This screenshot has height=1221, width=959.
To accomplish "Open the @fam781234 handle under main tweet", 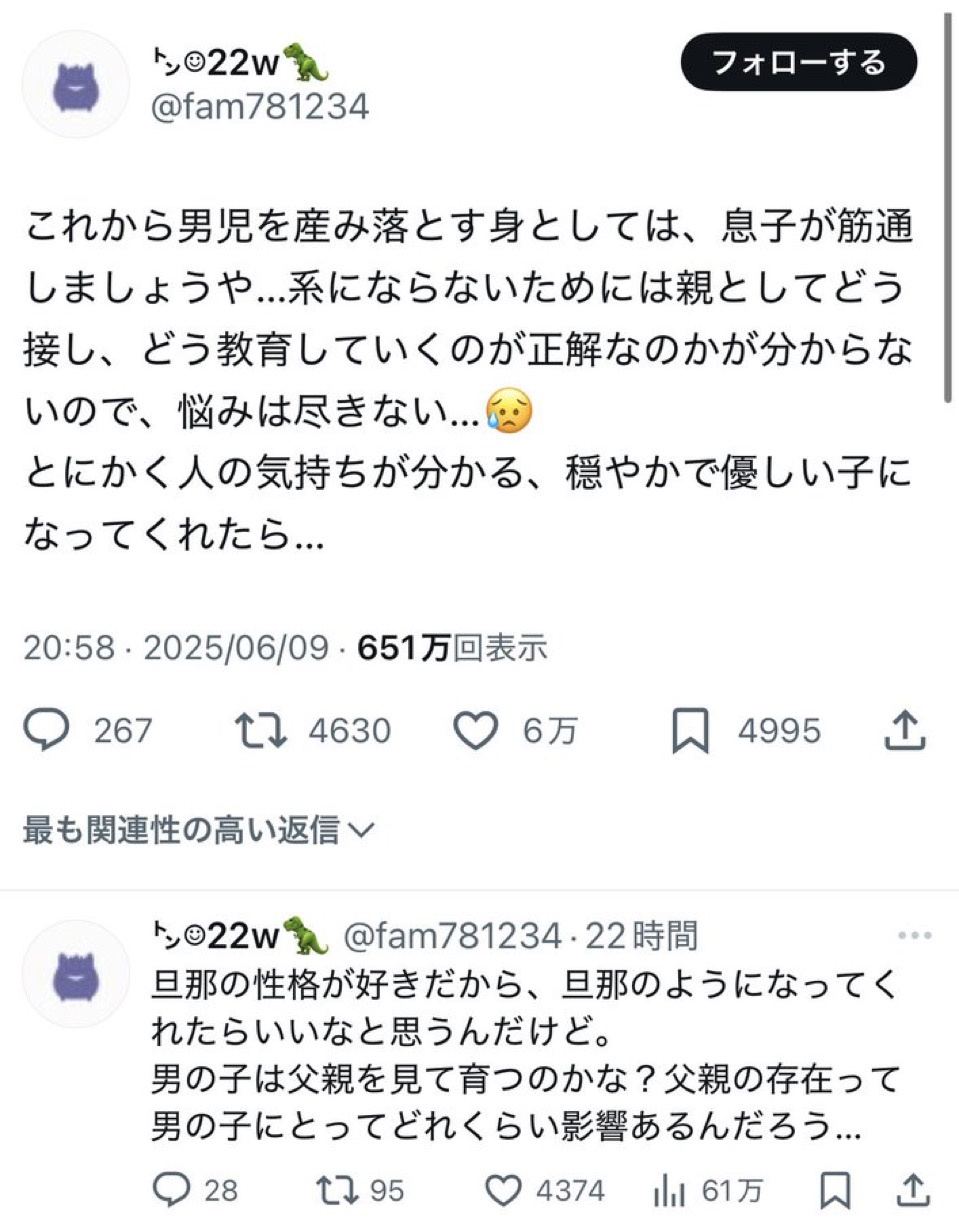I will 259,106.
